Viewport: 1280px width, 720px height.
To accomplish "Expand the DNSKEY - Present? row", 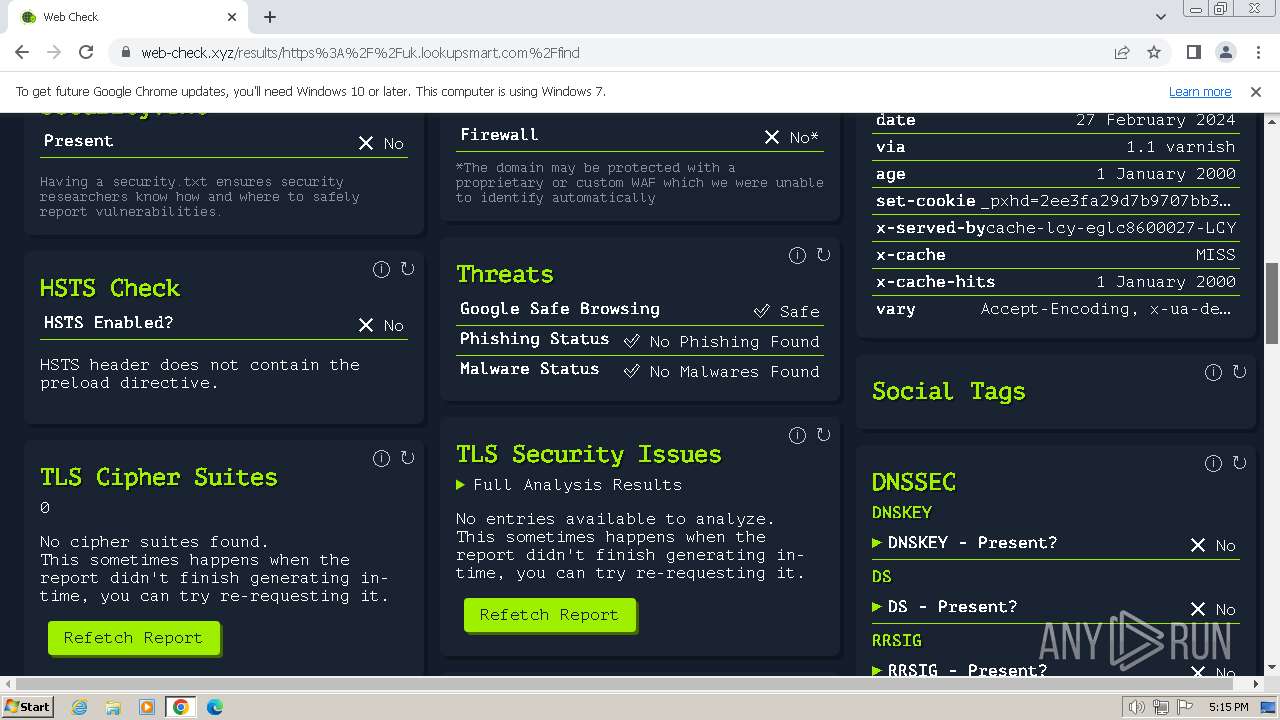I will click(x=965, y=543).
